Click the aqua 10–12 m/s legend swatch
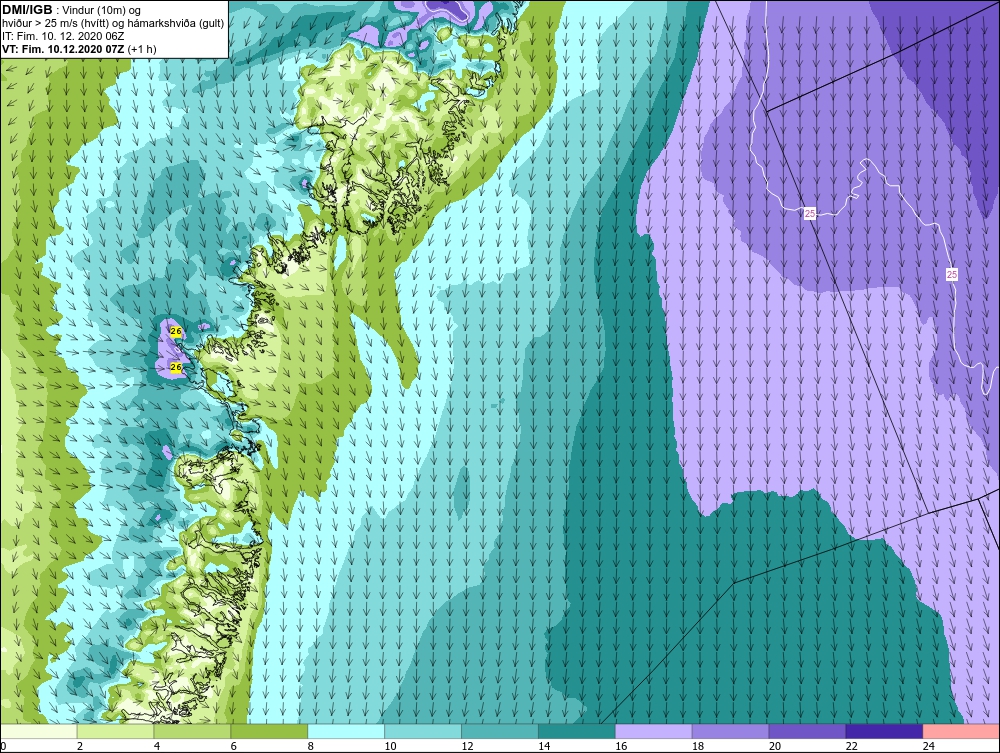Screen dimensions: 1000x753 point(423,731)
